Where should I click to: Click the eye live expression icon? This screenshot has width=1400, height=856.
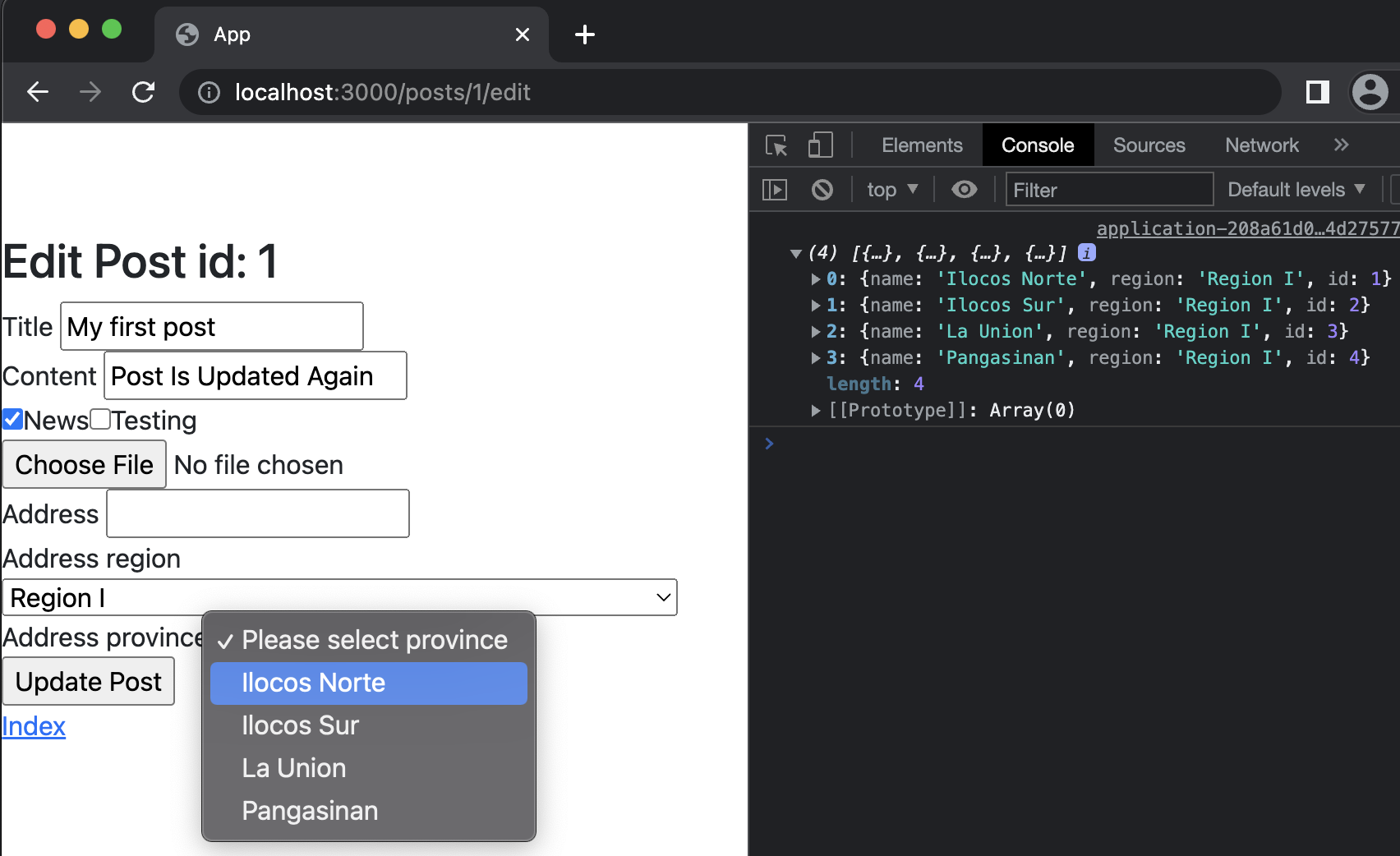click(964, 190)
